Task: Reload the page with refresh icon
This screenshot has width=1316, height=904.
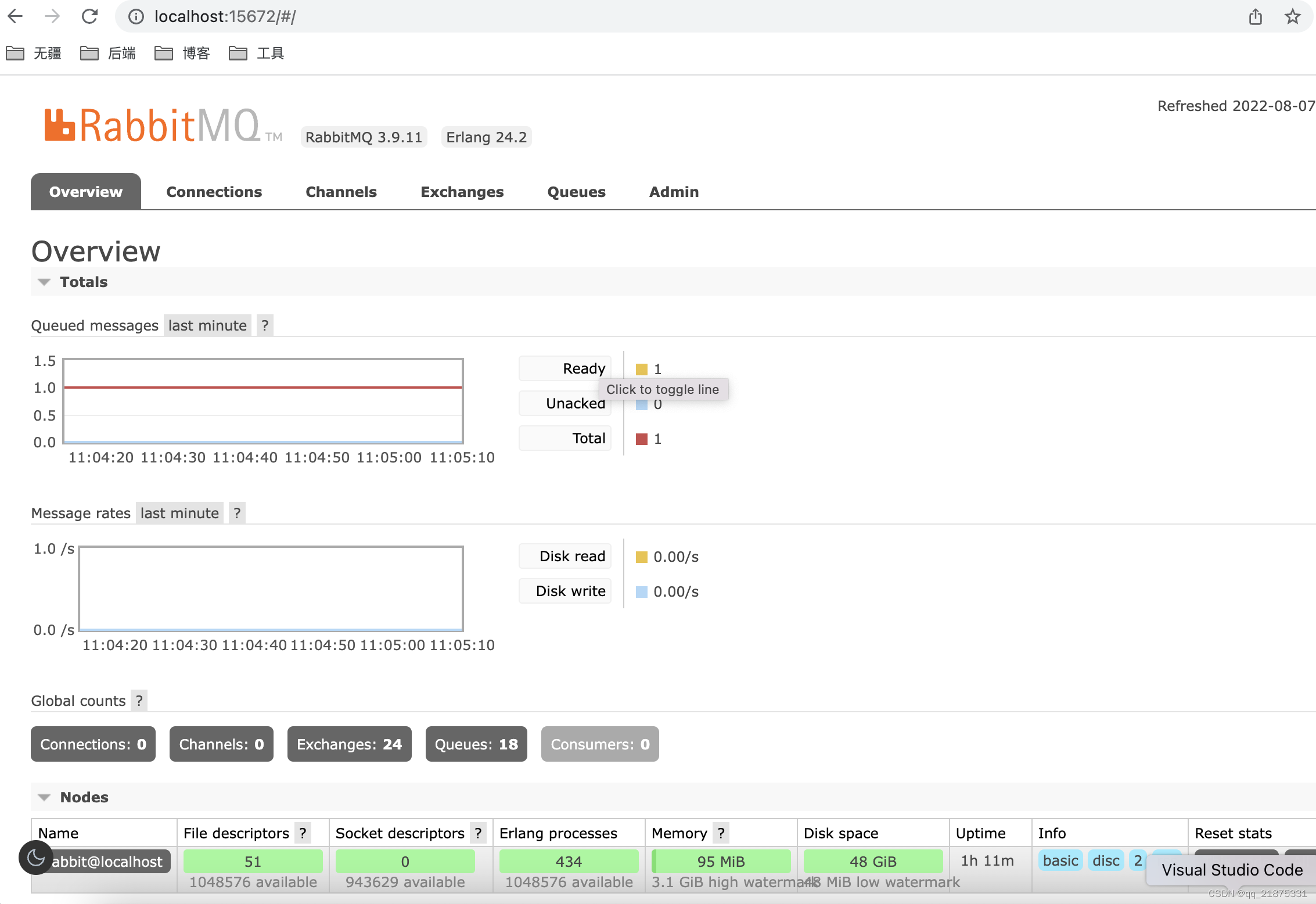Action: 89,16
